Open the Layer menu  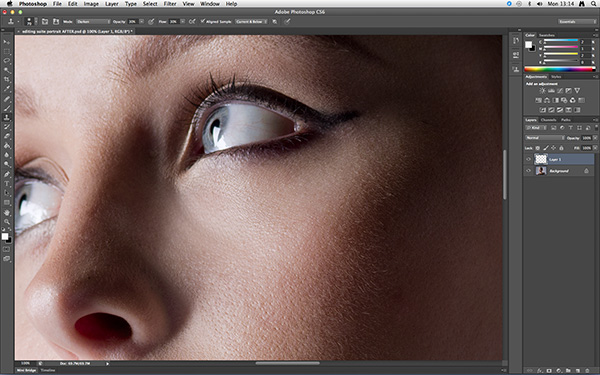(x=112, y=4)
